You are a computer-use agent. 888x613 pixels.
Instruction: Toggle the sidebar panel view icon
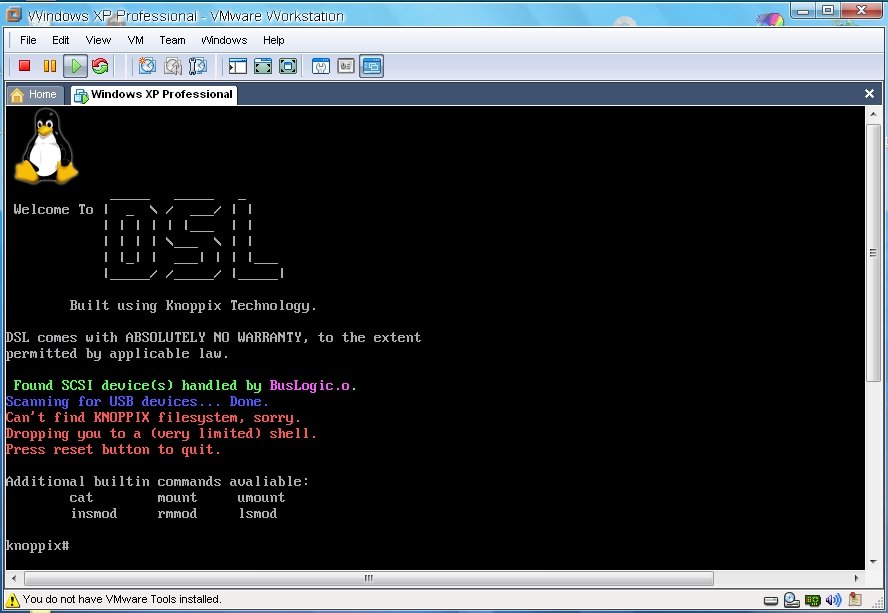[238, 66]
